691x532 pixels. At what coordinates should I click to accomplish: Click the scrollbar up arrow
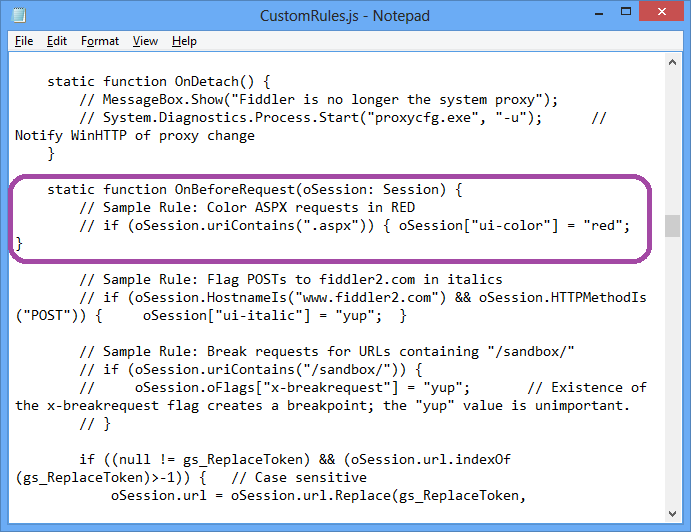pyautogui.click(x=674, y=63)
